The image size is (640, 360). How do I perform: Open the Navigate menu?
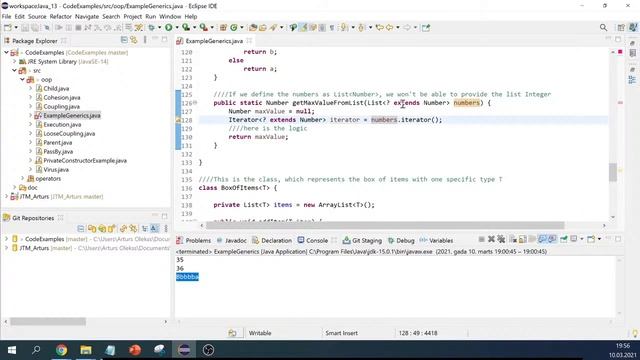coord(87,16)
